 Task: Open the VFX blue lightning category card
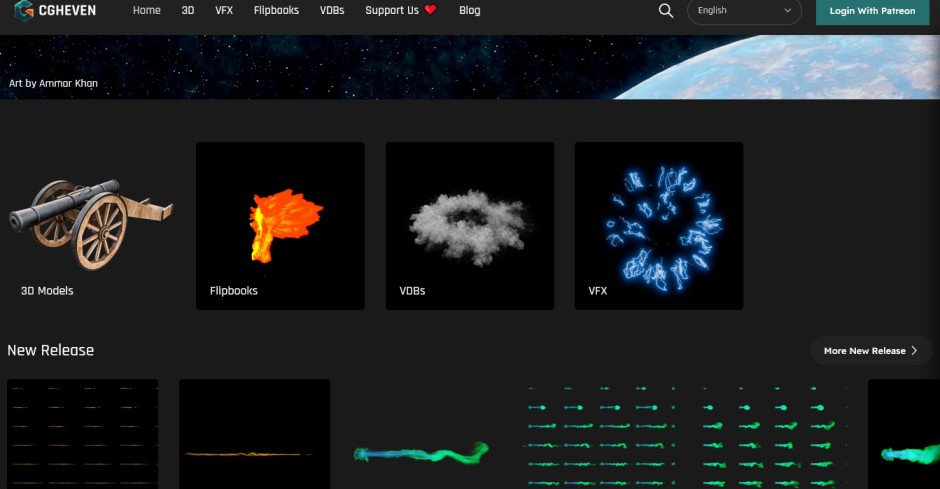pos(659,226)
